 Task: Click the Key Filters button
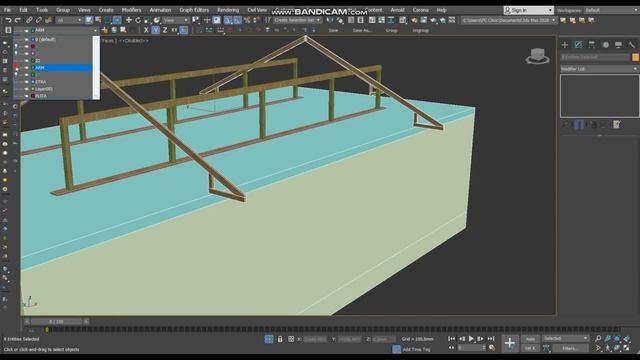pos(570,348)
